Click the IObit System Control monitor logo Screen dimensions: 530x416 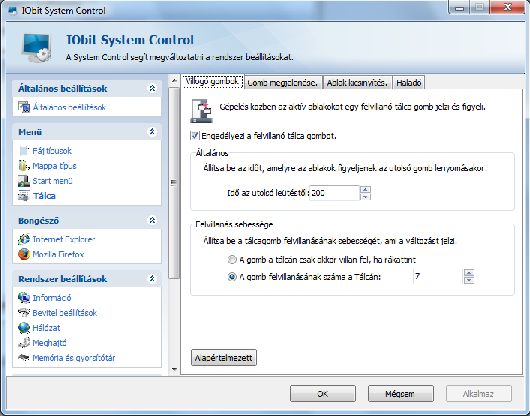[36, 47]
